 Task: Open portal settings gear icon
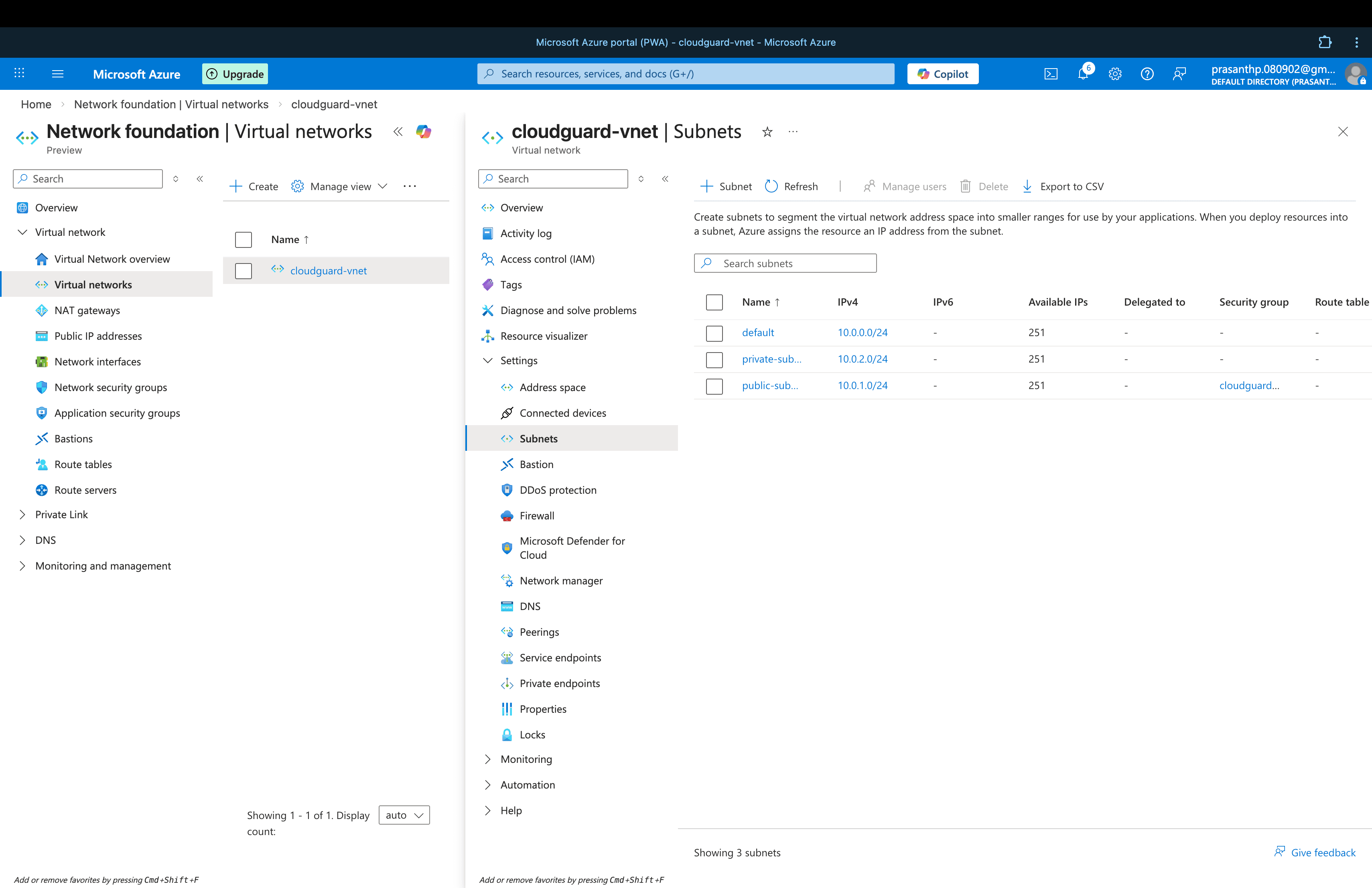coord(1115,74)
